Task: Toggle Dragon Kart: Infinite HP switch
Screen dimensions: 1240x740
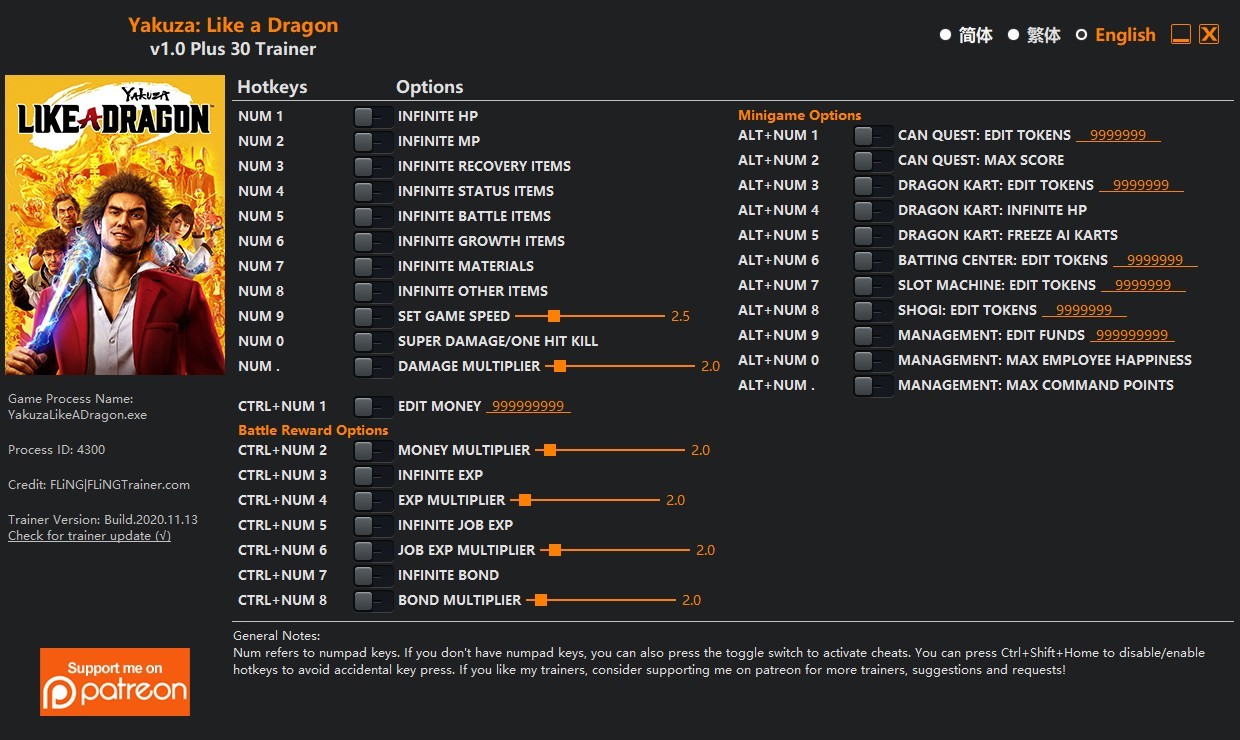Action: 873,210
